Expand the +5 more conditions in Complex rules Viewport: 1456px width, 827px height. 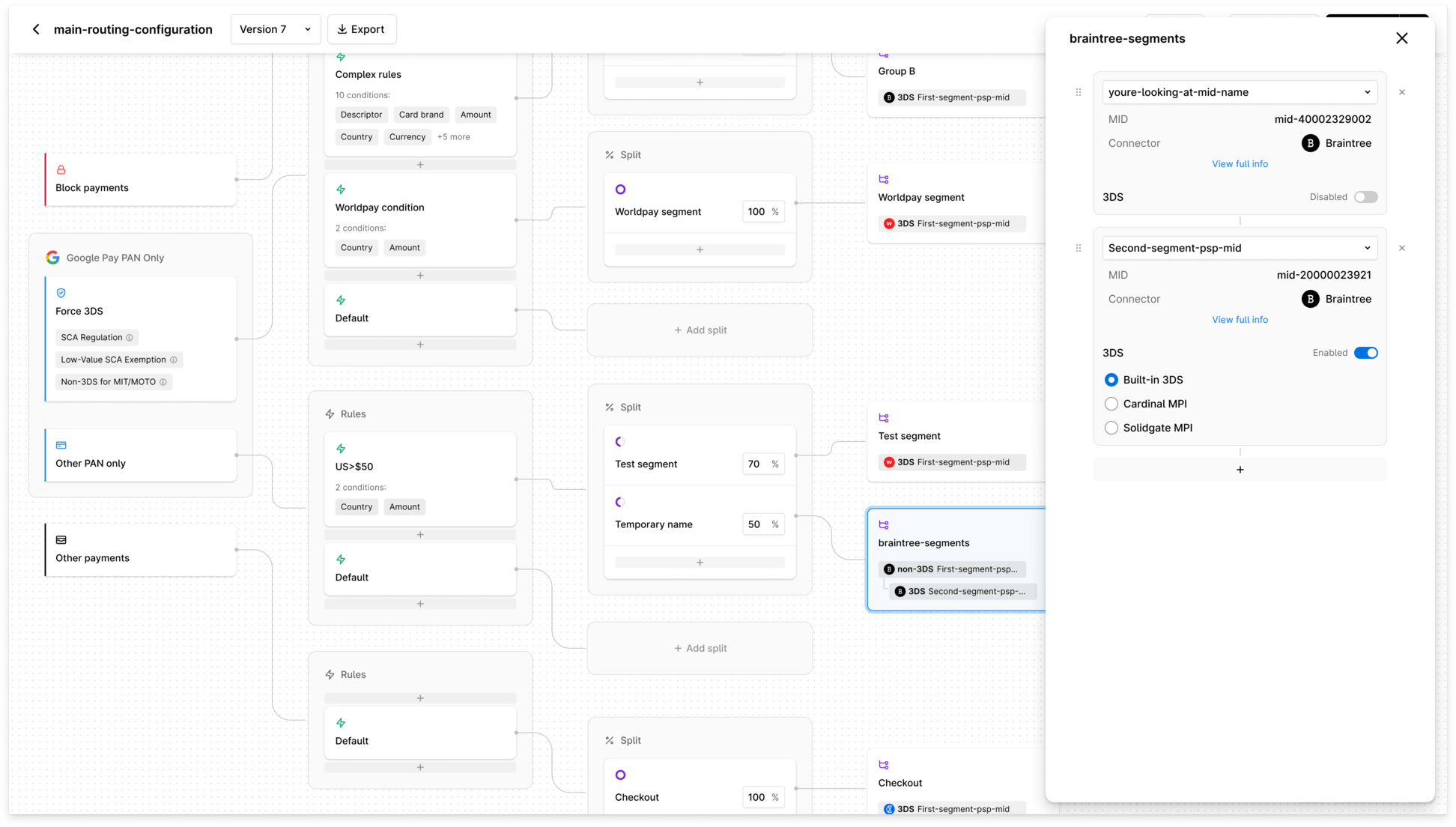coord(454,136)
